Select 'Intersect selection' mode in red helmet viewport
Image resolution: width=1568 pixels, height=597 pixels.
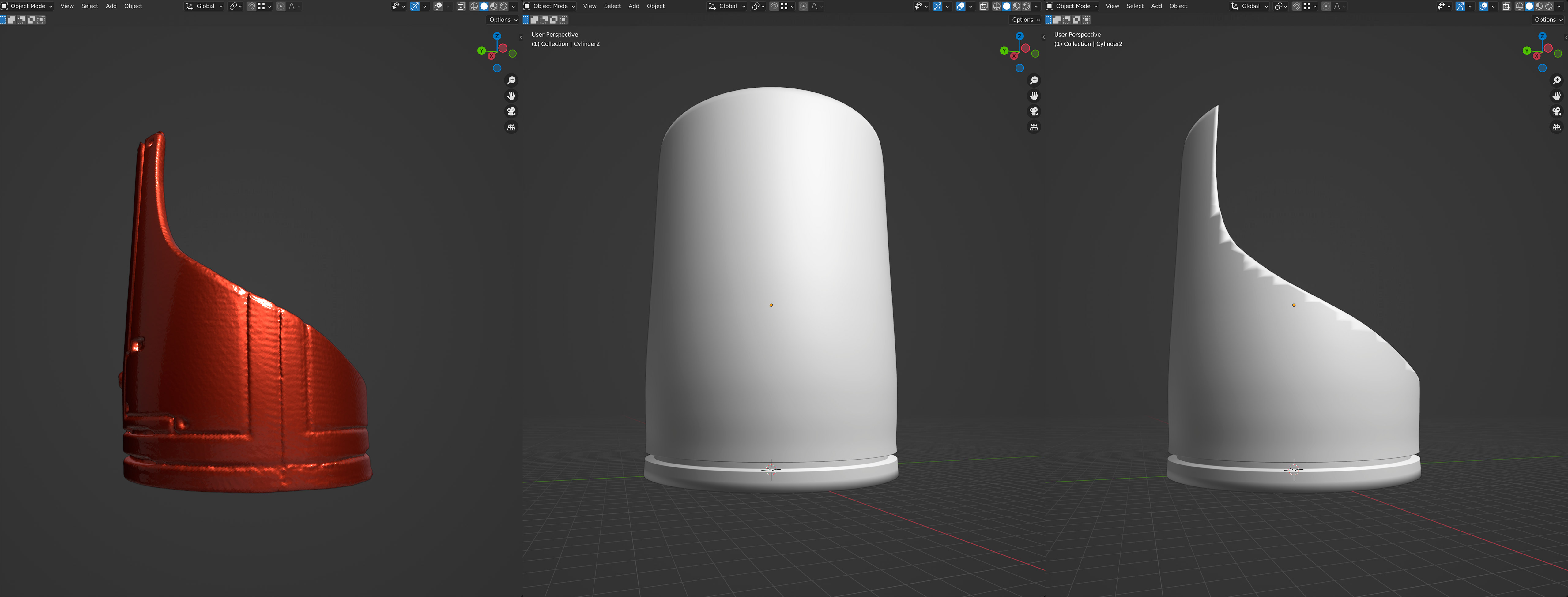pyautogui.click(x=41, y=20)
